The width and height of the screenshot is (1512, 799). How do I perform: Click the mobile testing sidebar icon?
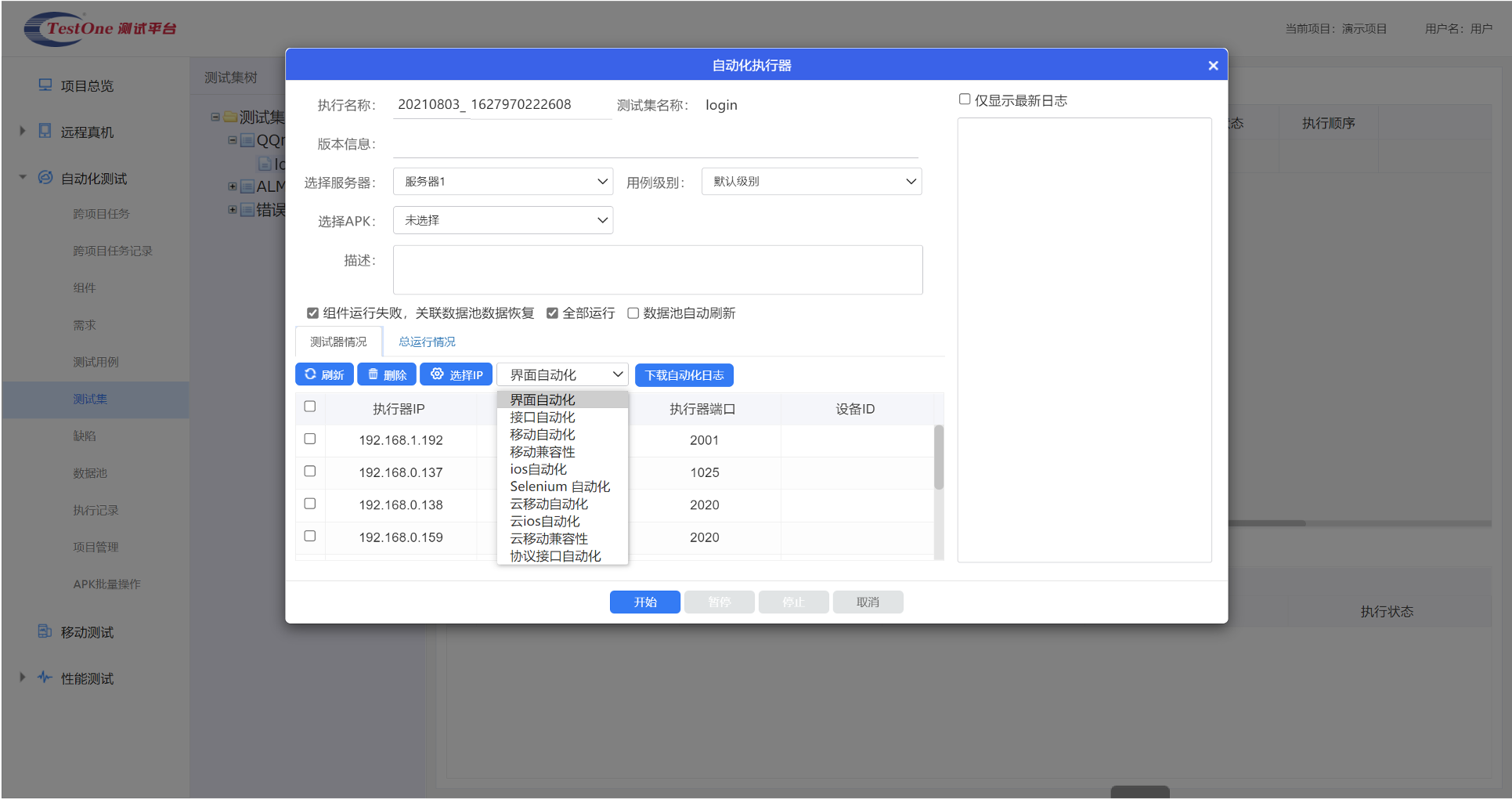[x=45, y=632]
